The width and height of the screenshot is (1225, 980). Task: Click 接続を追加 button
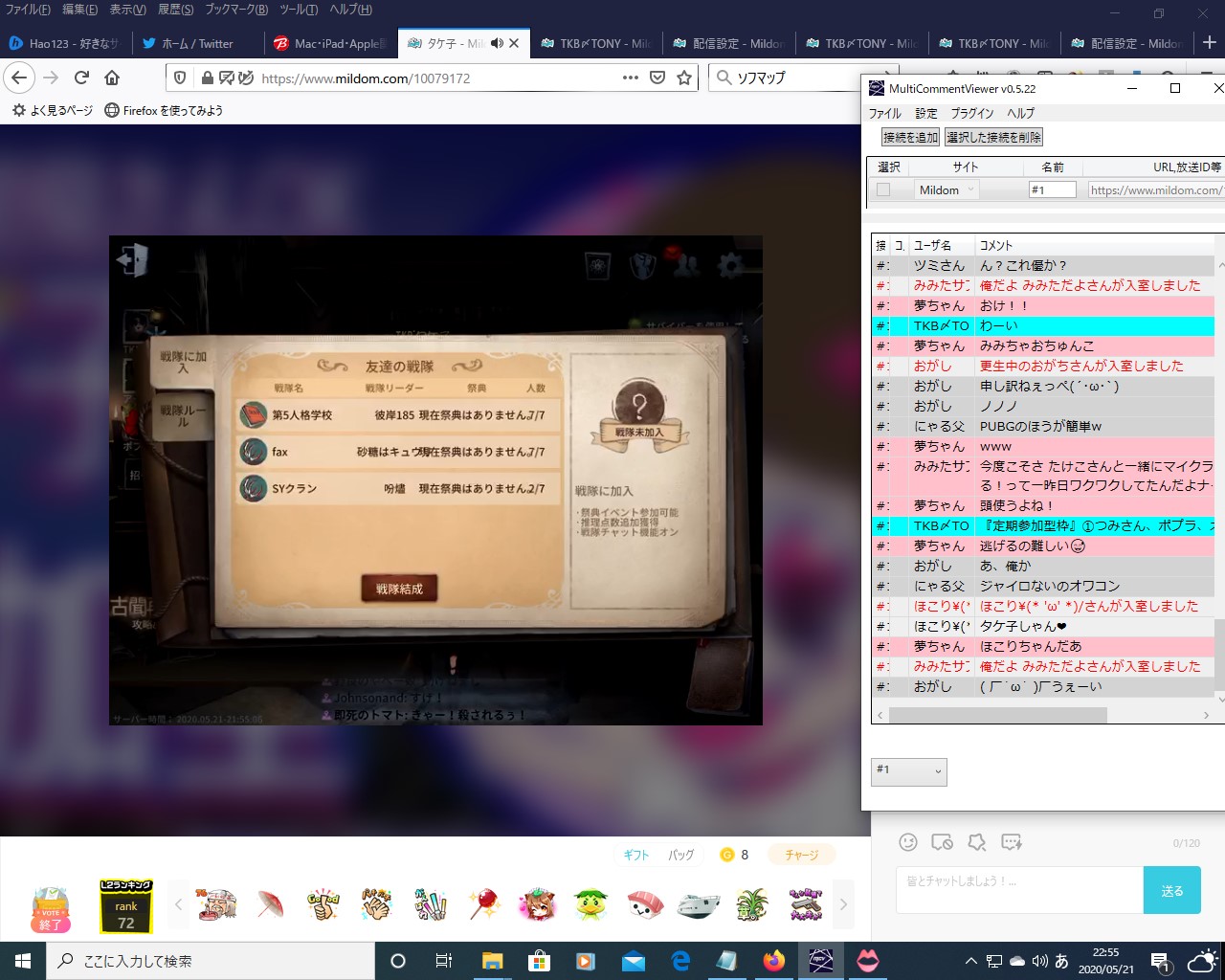tap(911, 138)
